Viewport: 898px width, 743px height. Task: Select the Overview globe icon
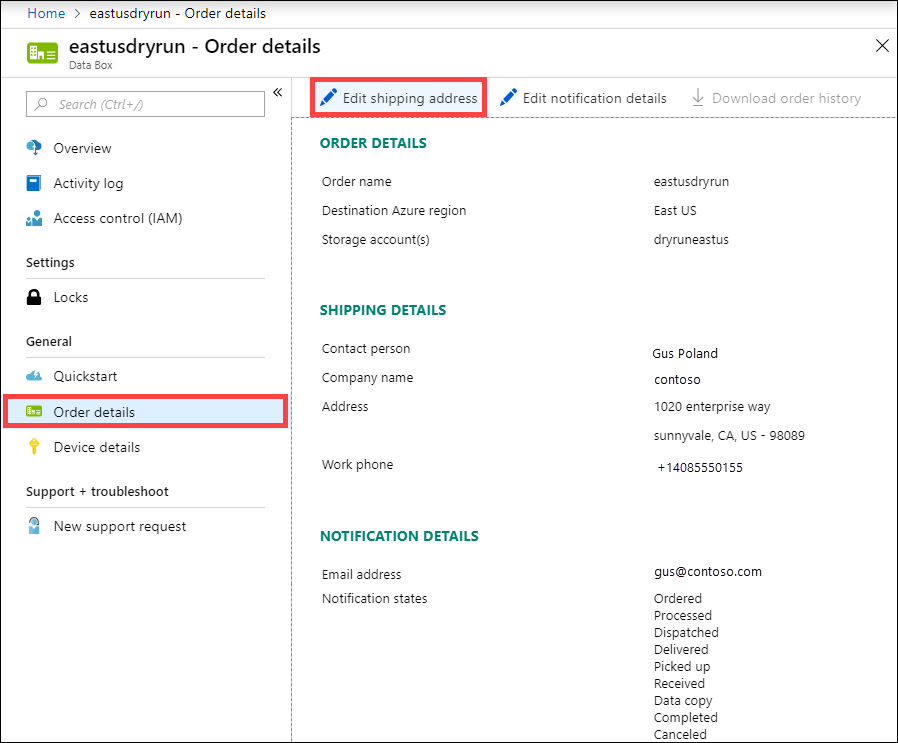coord(32,148)
